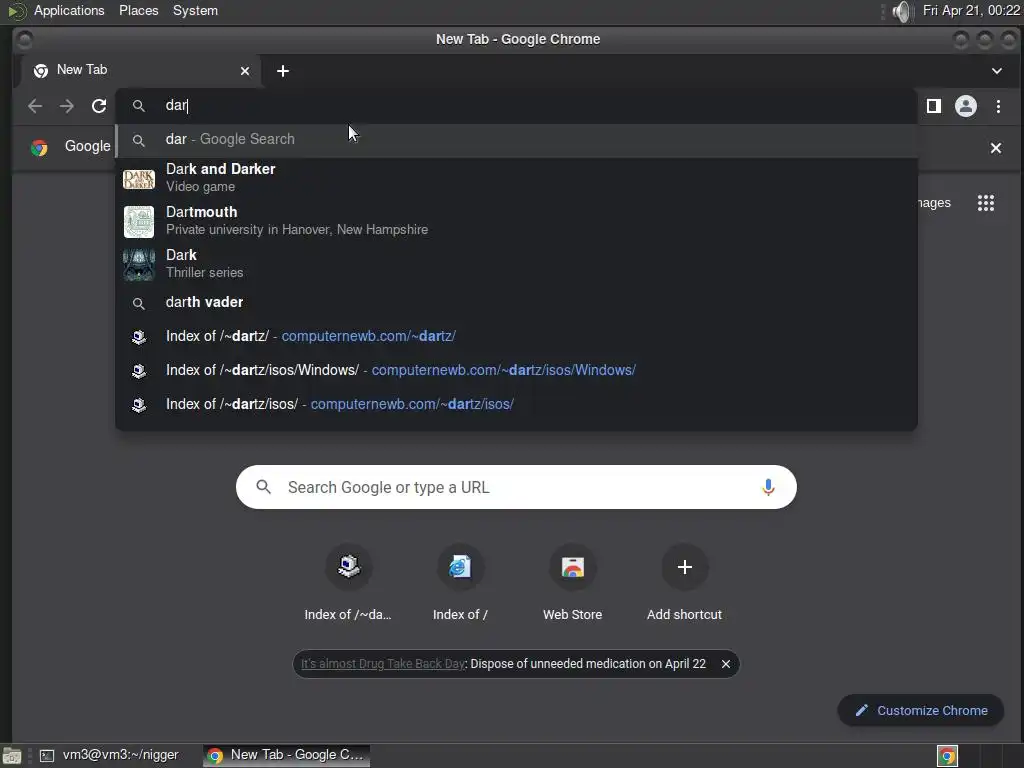
Task: Open the 'Index of /~da...' shortcut
Action: coord(348,582)
